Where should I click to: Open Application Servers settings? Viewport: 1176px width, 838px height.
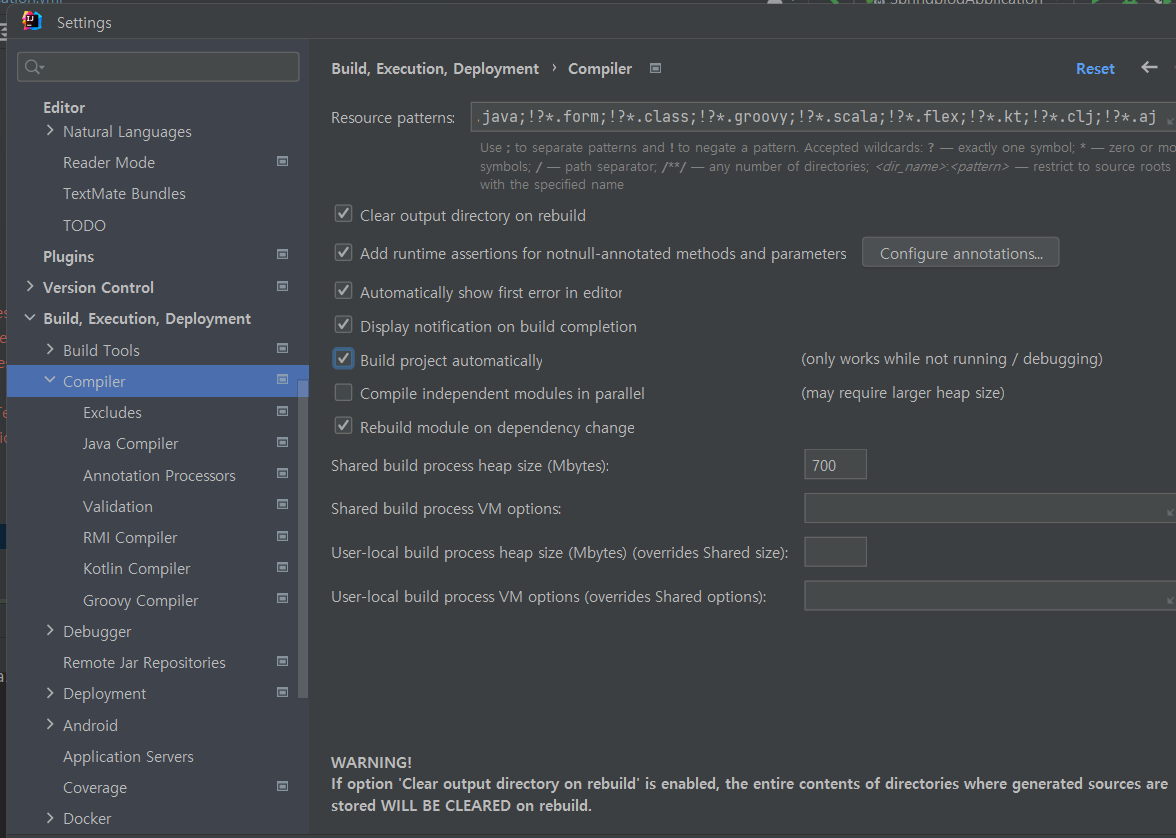point(128,756)
